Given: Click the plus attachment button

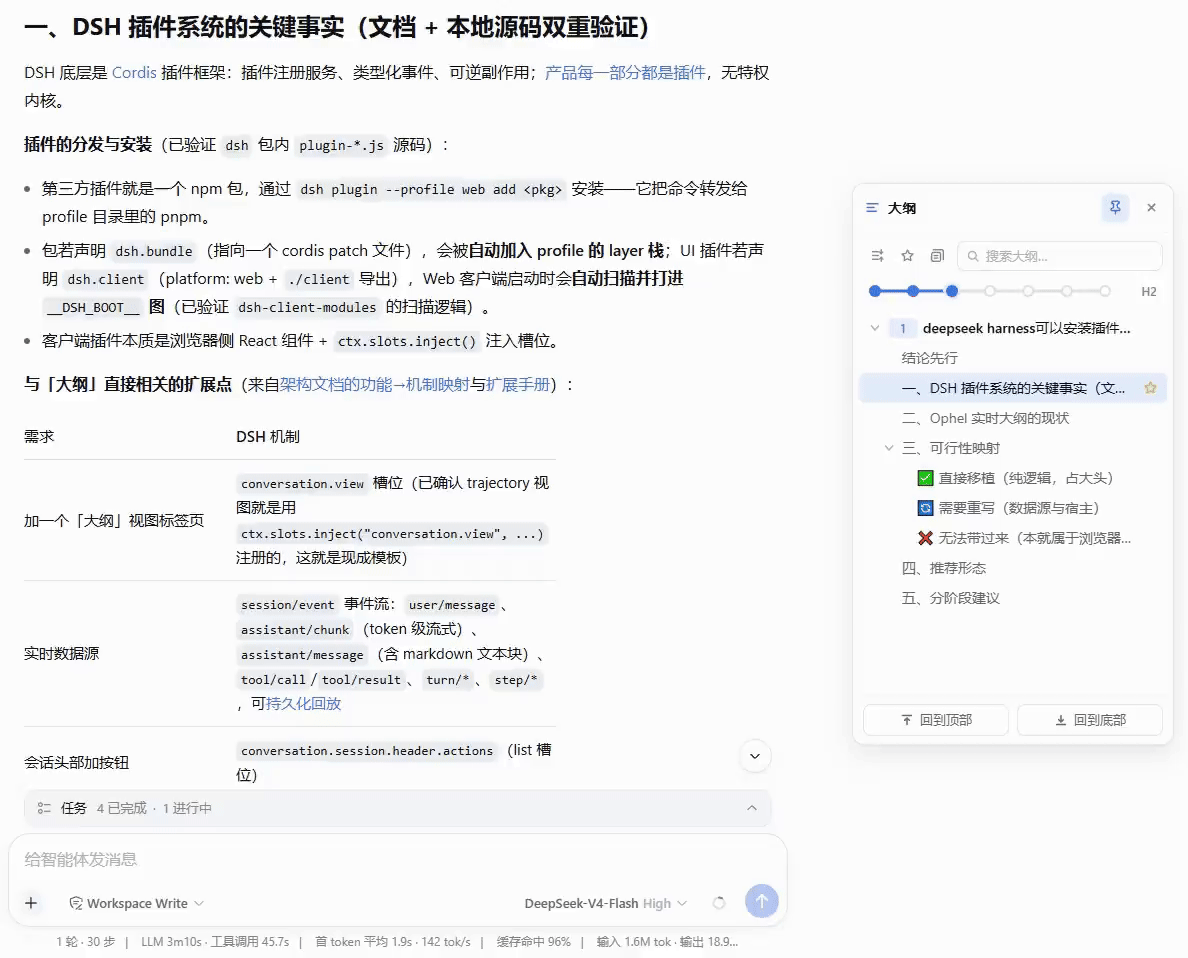Looking at the screenshot, I should (31, 903).
